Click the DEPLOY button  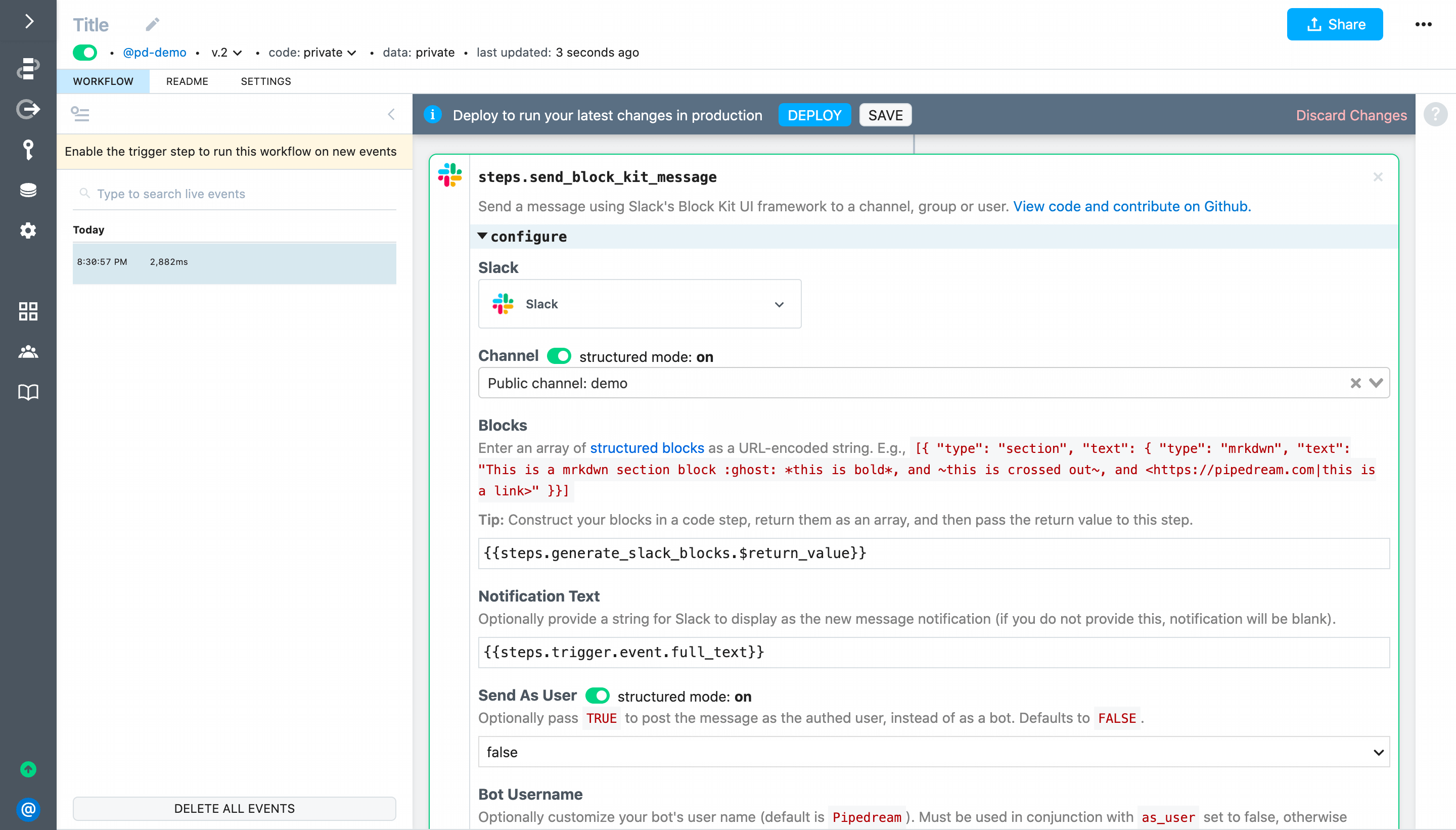pyautogui.click(x=814, y=115)
